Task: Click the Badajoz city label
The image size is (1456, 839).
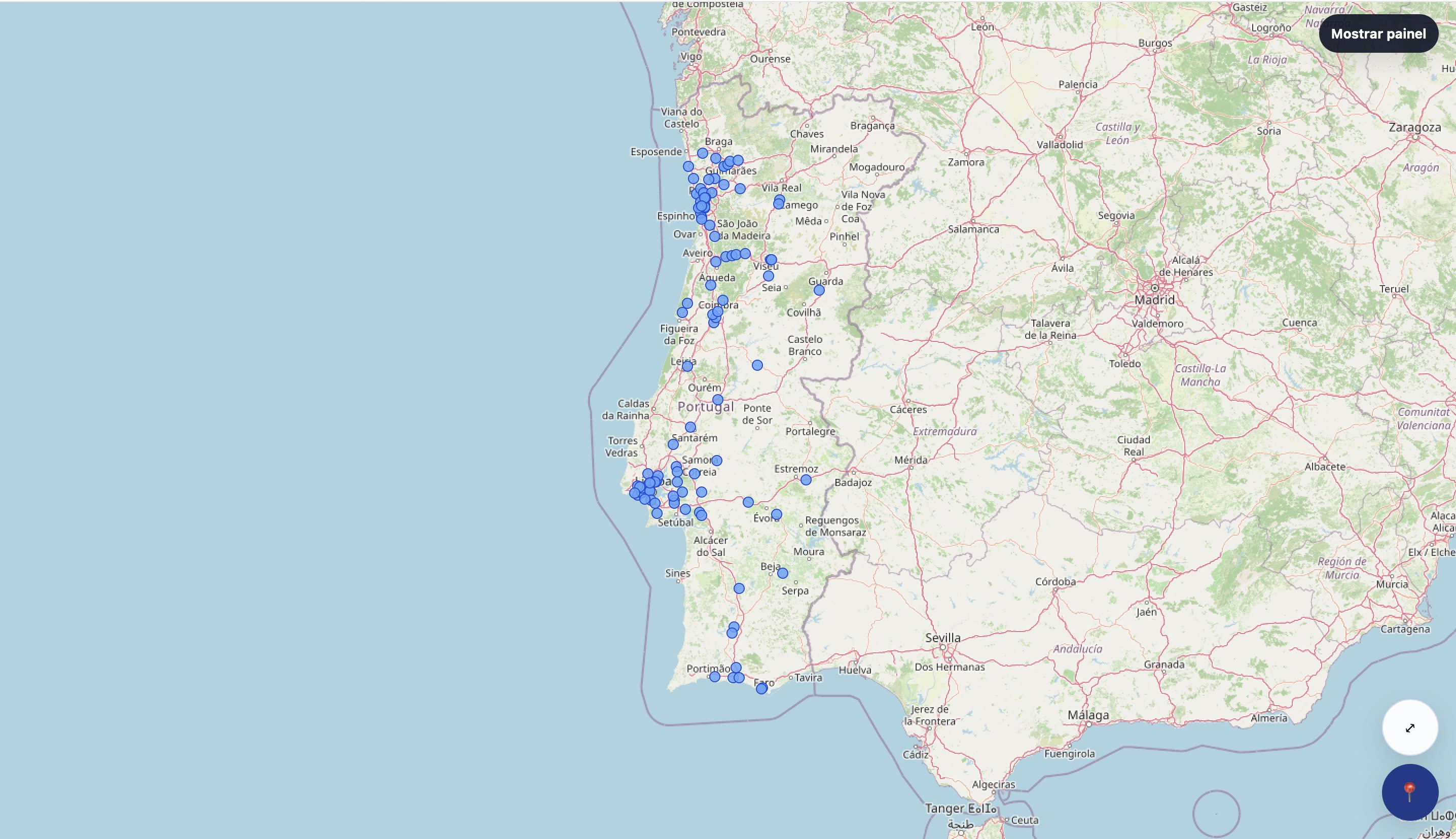Action: click(853, 483)
